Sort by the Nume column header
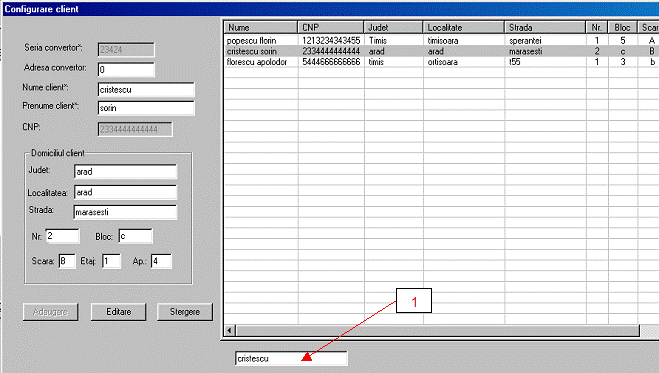The image size is (659, 373). pos(261,27)
